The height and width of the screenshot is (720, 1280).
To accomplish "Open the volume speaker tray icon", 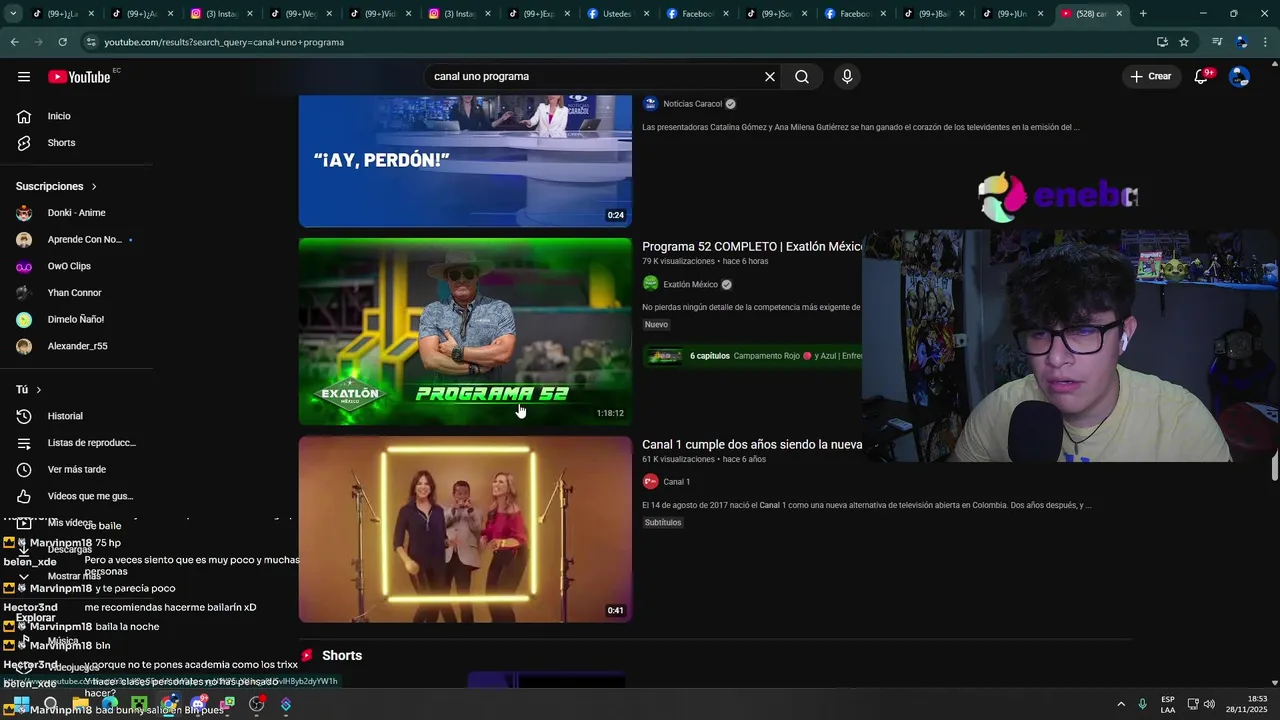I will [x=1209, y=704].
